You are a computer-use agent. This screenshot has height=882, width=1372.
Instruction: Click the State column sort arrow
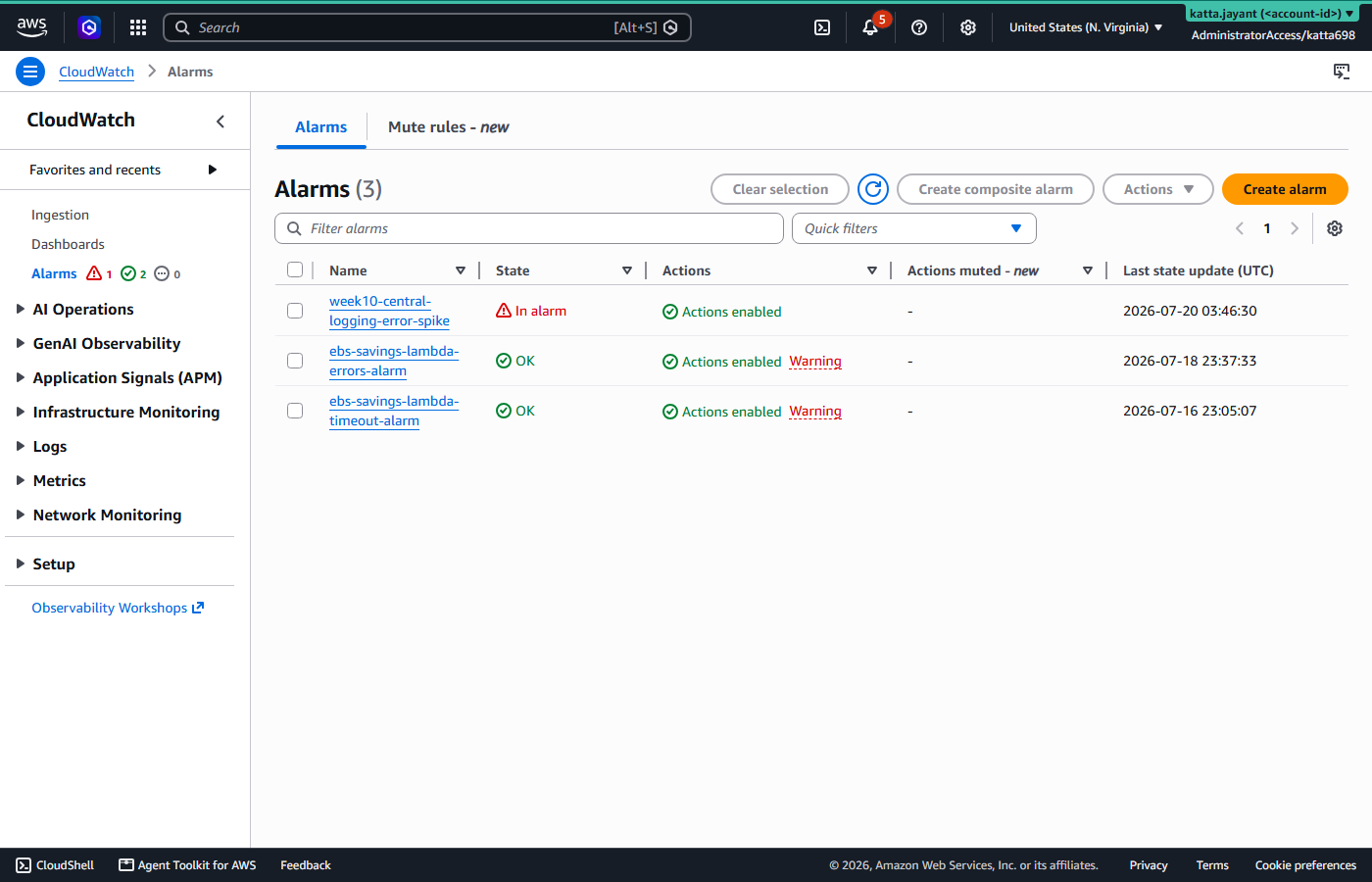(627, 270)
